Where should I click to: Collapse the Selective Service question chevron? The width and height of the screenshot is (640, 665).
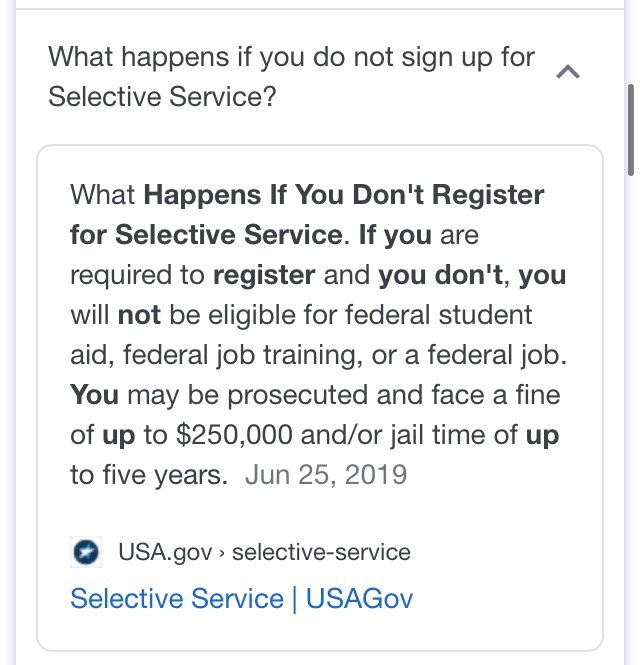click(567, 72)
